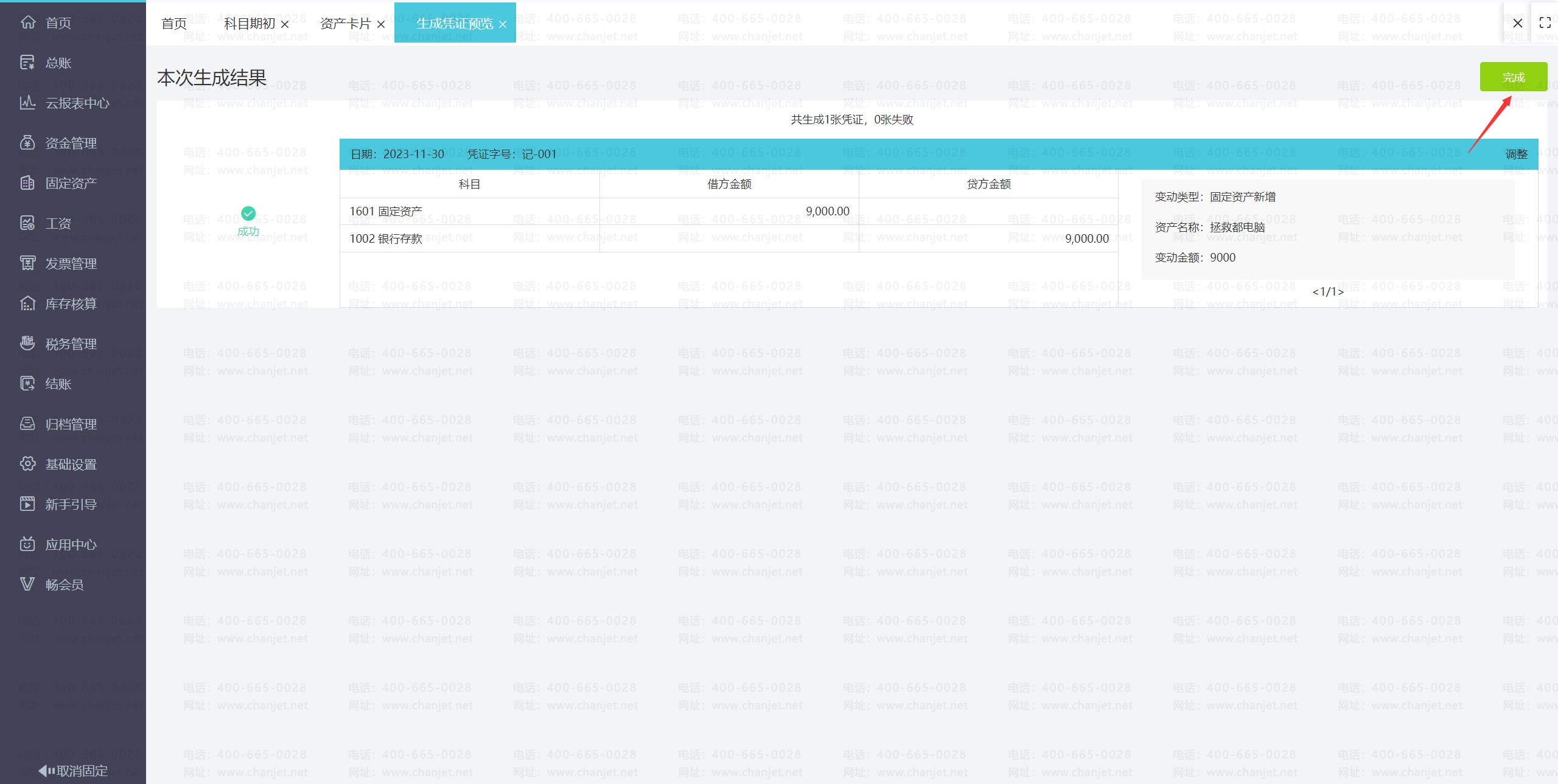Go to next voucher page arrow
Screen dimensions: 1558x784
[x=1341, y=293]
